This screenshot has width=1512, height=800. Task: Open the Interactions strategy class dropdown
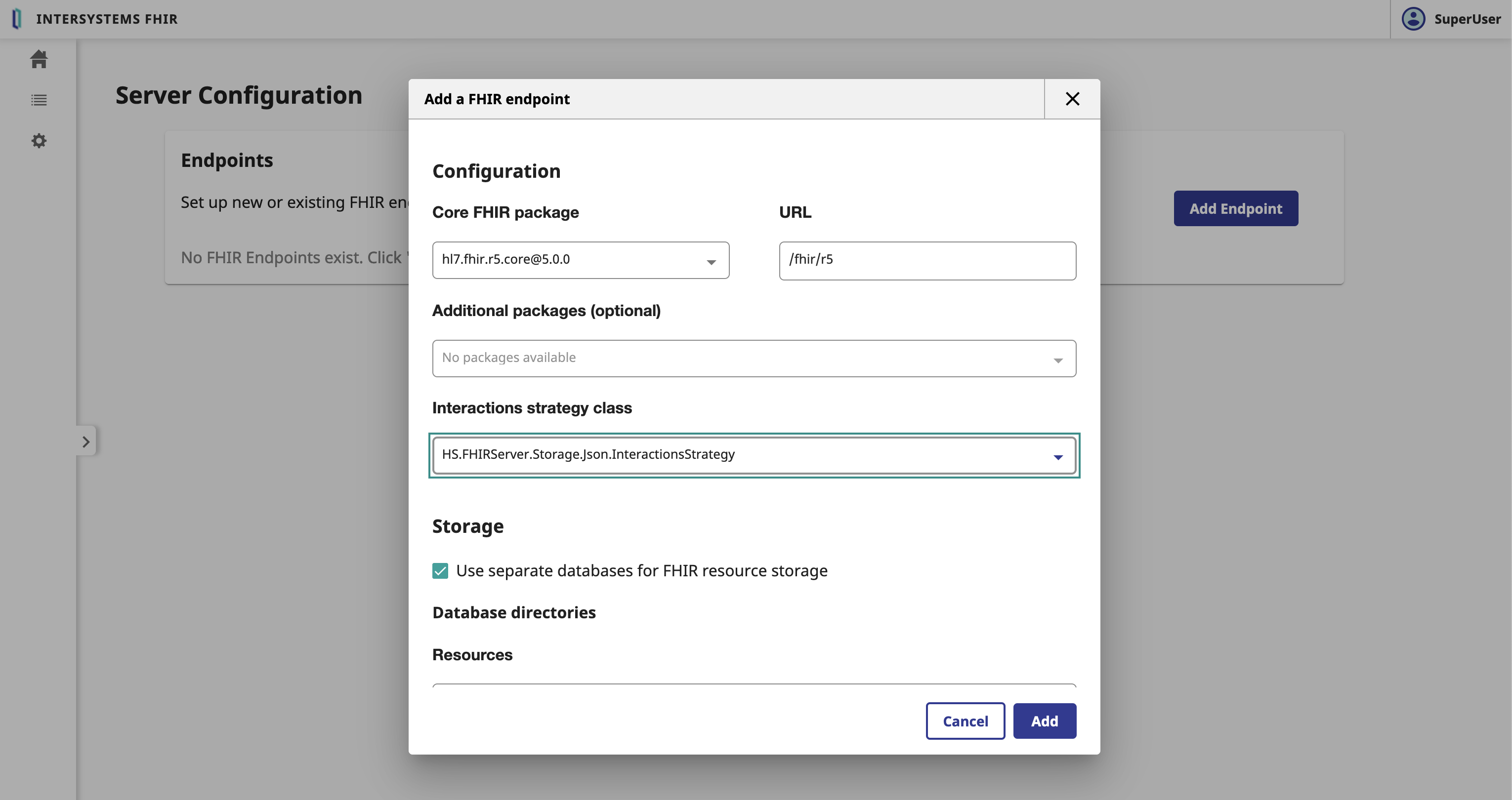pos(754,456)
